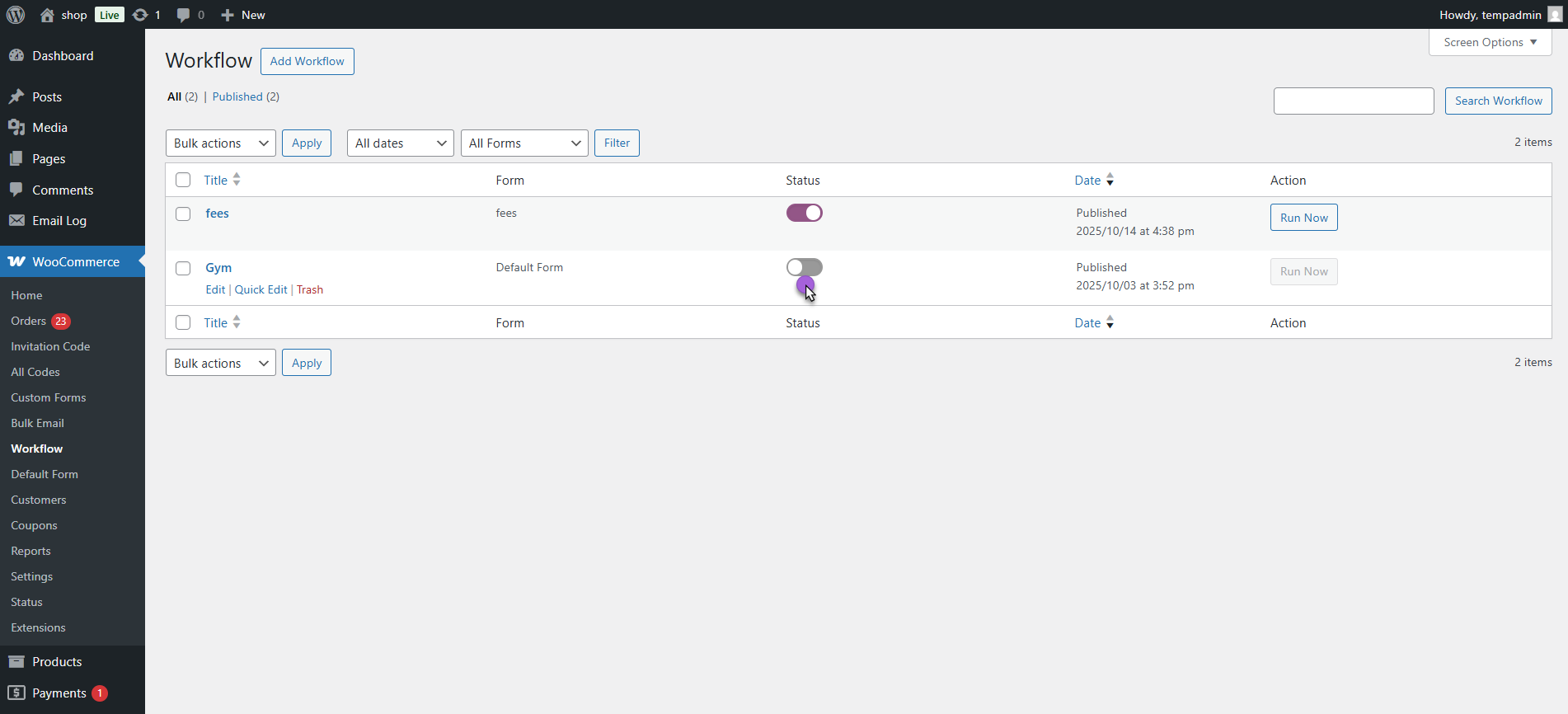
Task: Expand the All dates filter dropdown
Action: 400,143
